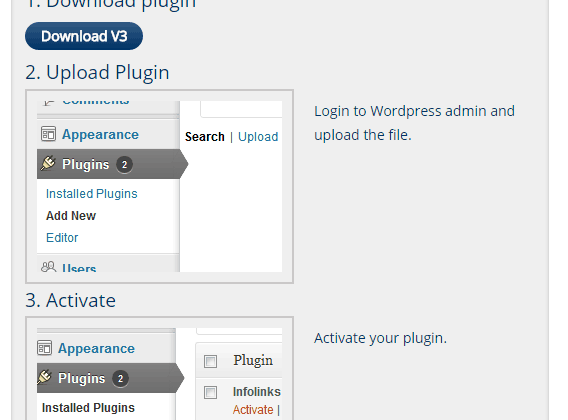Open the Editor submenu item

(x=62, y=238)
